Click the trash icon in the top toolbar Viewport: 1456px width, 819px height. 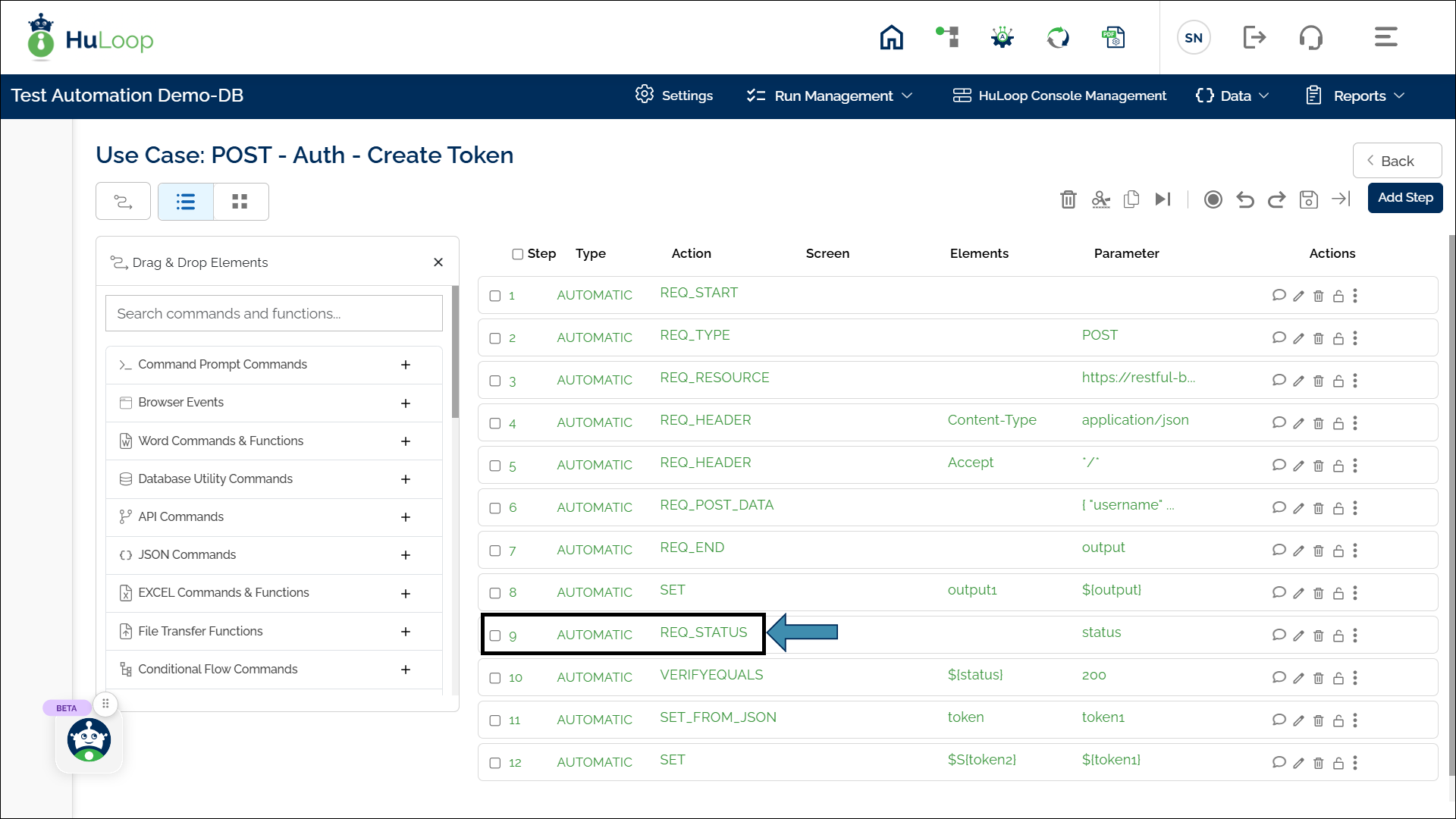click(1068, 199)
